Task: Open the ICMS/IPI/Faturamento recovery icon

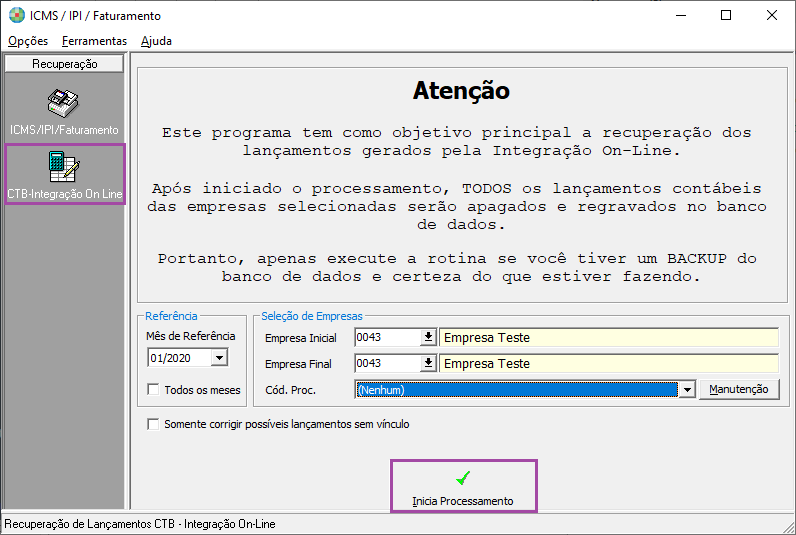Action: pos(63,113)
